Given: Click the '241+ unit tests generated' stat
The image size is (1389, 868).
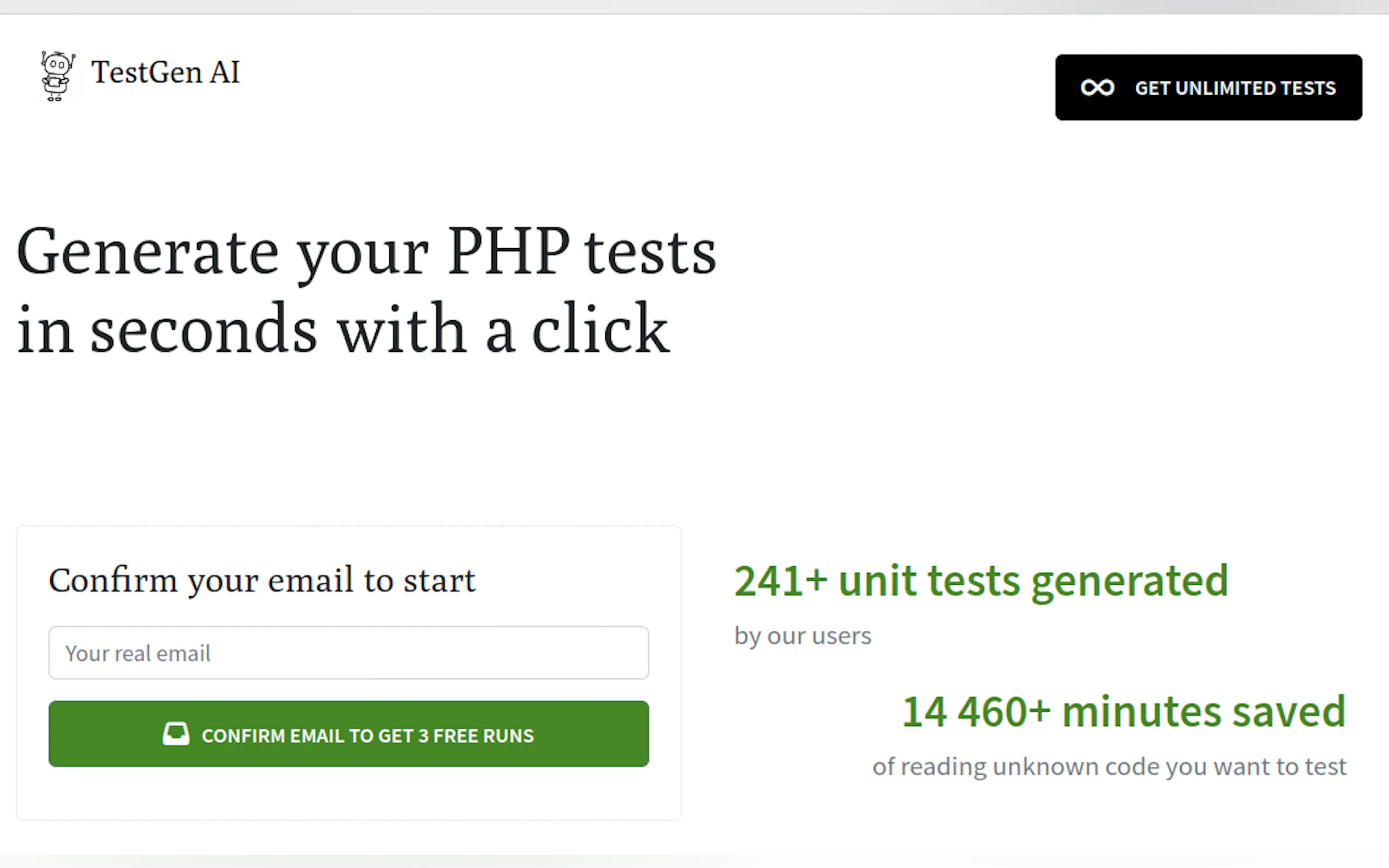Looking at the screenshot, I should coord(981,581).
